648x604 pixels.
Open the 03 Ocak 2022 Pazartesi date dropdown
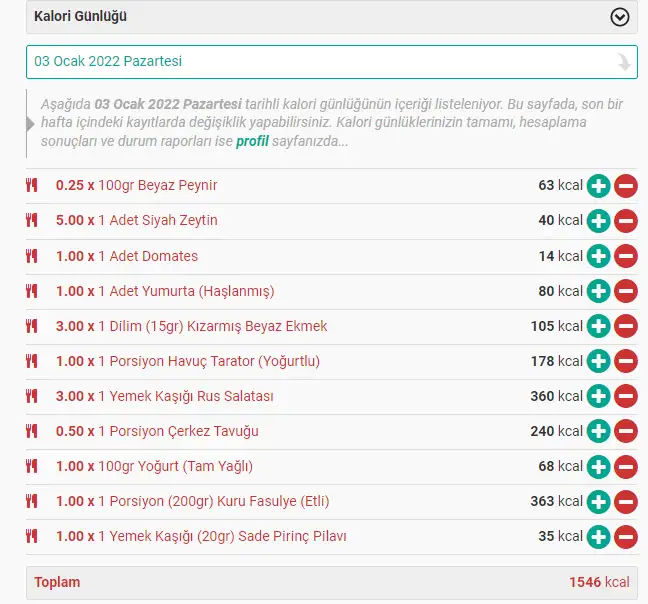[320, 62]
